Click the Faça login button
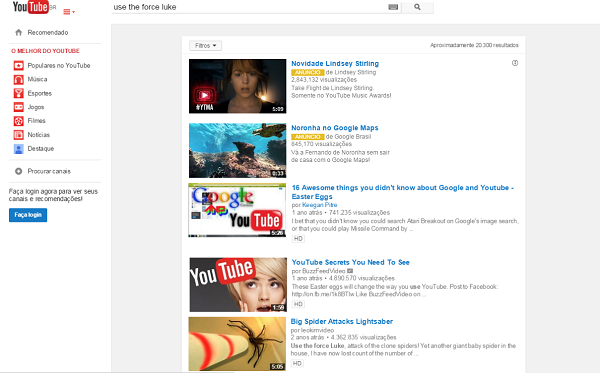This screenshot has width=600, height=373. point(28,215)
